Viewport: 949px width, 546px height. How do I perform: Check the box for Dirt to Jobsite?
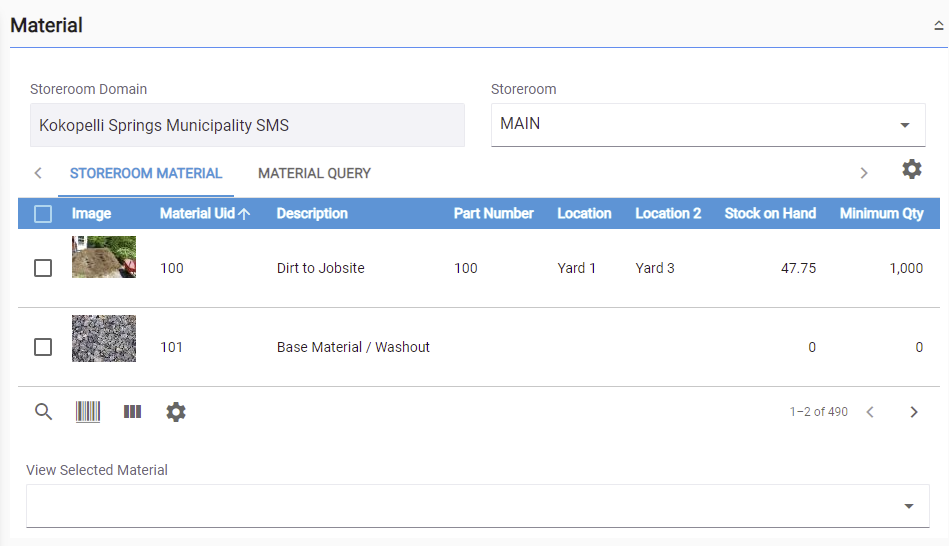43,268
